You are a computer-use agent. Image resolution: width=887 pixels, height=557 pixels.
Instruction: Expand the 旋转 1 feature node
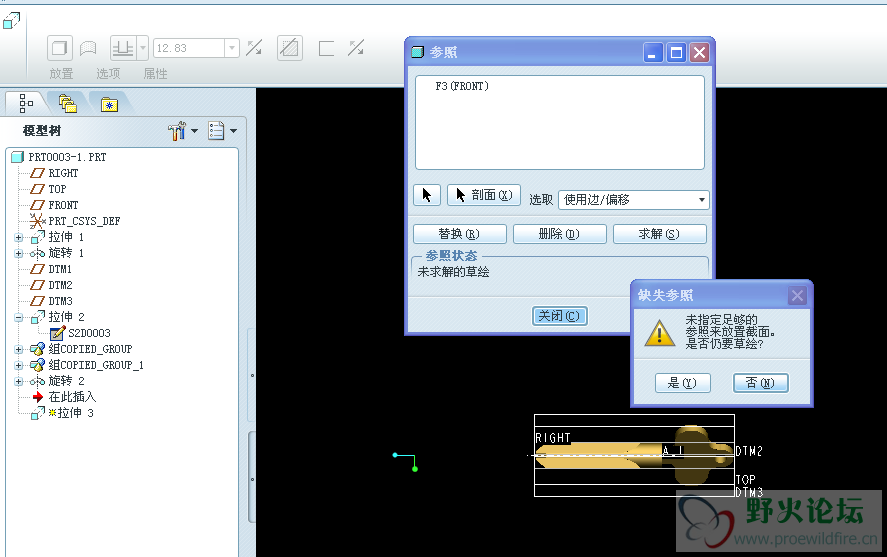(x=19, y=253)
